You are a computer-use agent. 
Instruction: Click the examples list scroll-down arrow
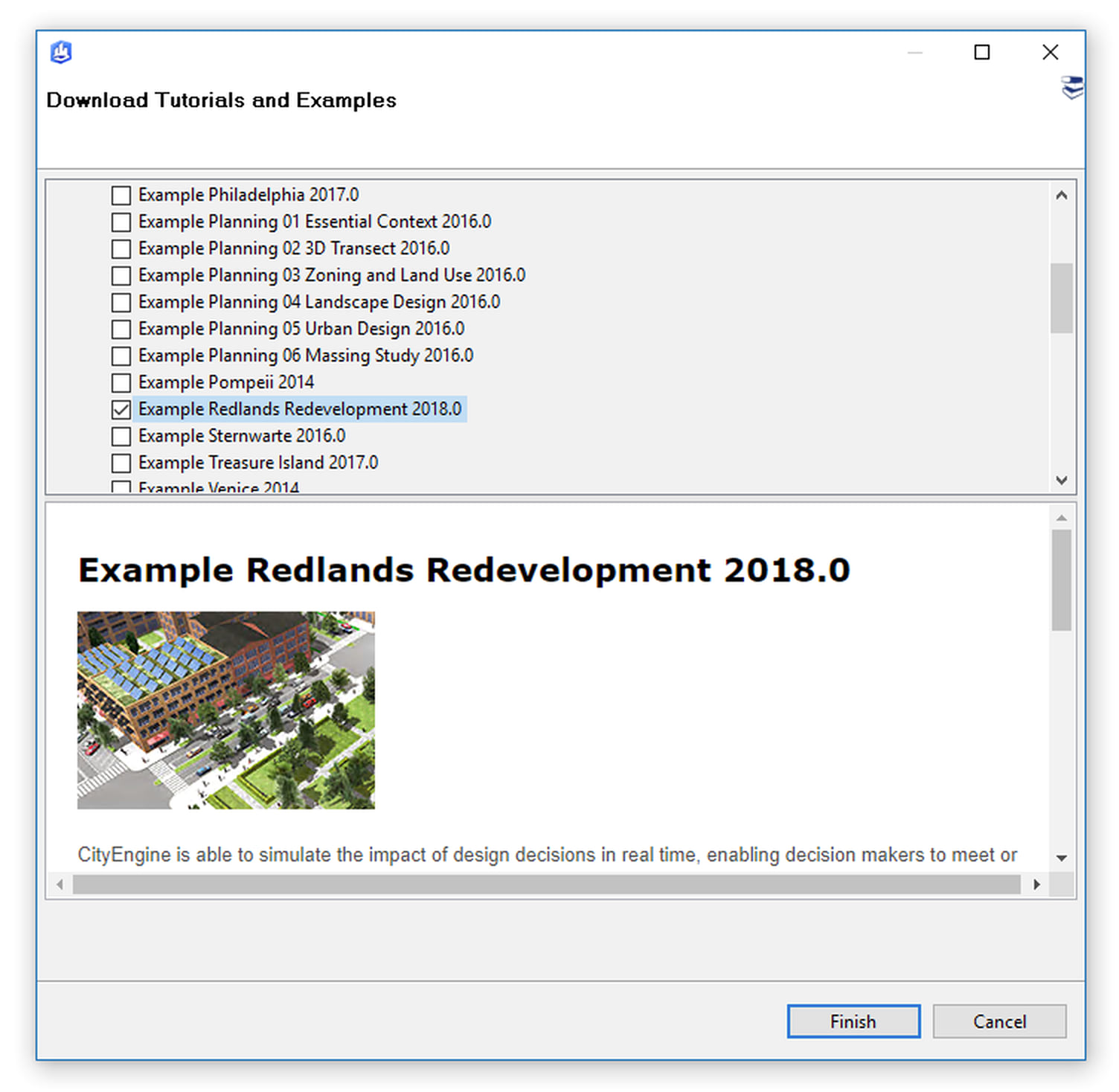click(1062, 481)
